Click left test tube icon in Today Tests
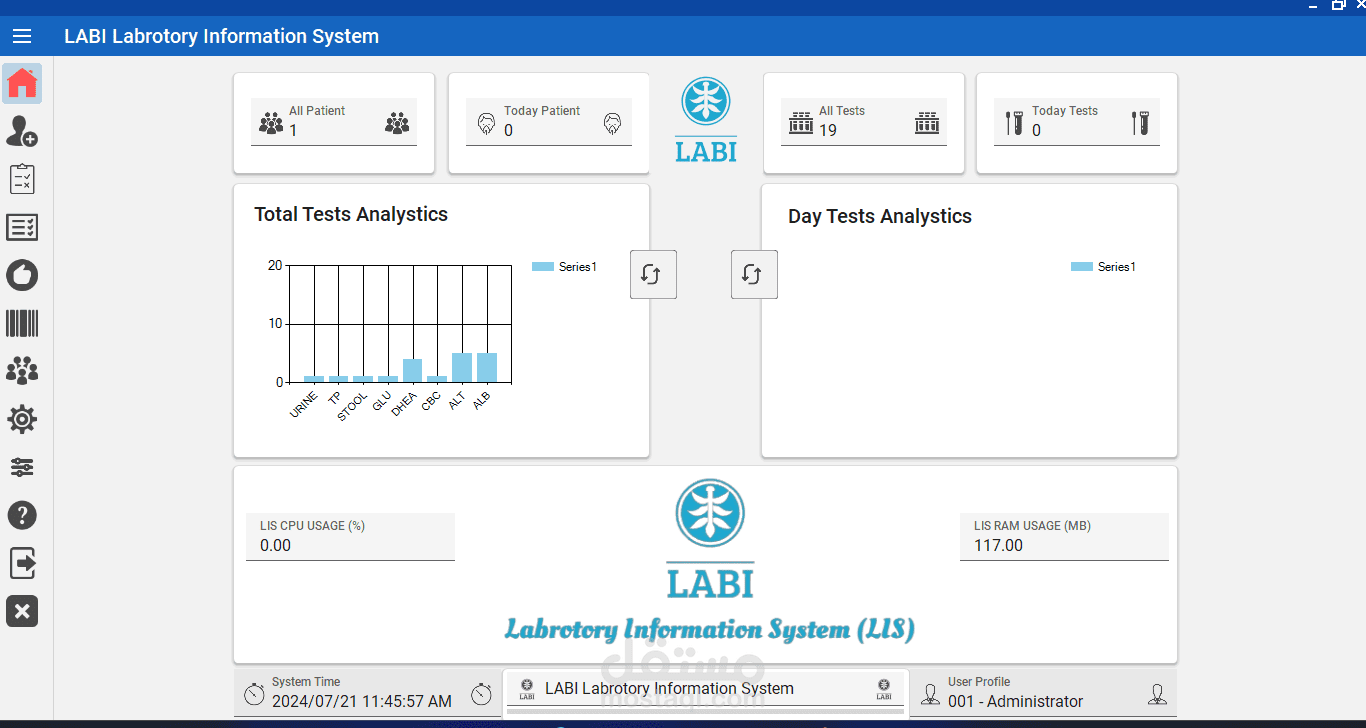 click(1014, 123)
